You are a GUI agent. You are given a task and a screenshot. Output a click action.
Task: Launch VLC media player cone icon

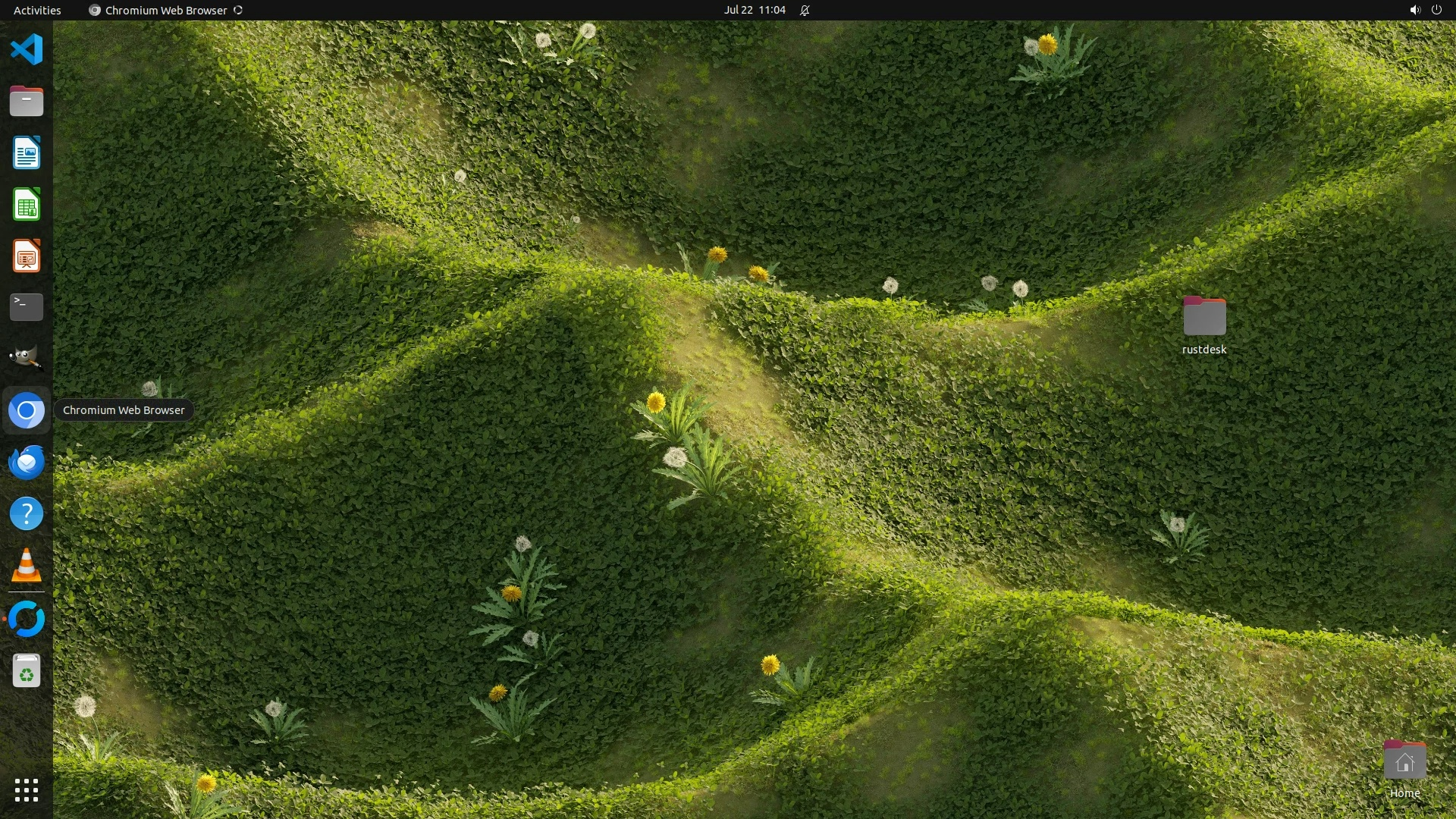pyautogui.click(x=27, y=565)
